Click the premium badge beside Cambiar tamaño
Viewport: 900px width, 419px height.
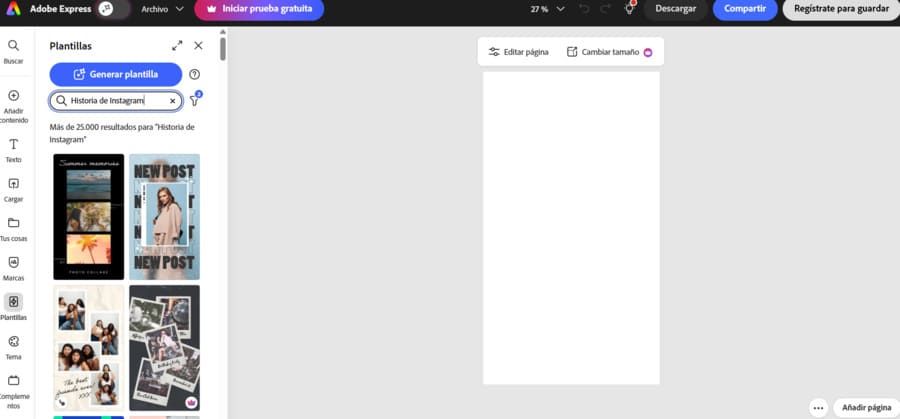point(648,52)
